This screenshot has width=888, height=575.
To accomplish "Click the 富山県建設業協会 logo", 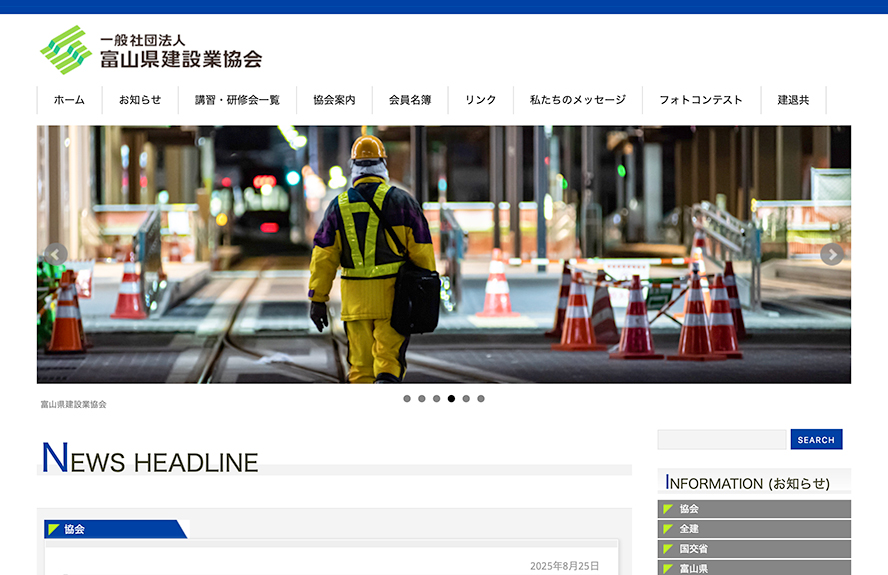I will pyautogui.click(x=150, y=50).
